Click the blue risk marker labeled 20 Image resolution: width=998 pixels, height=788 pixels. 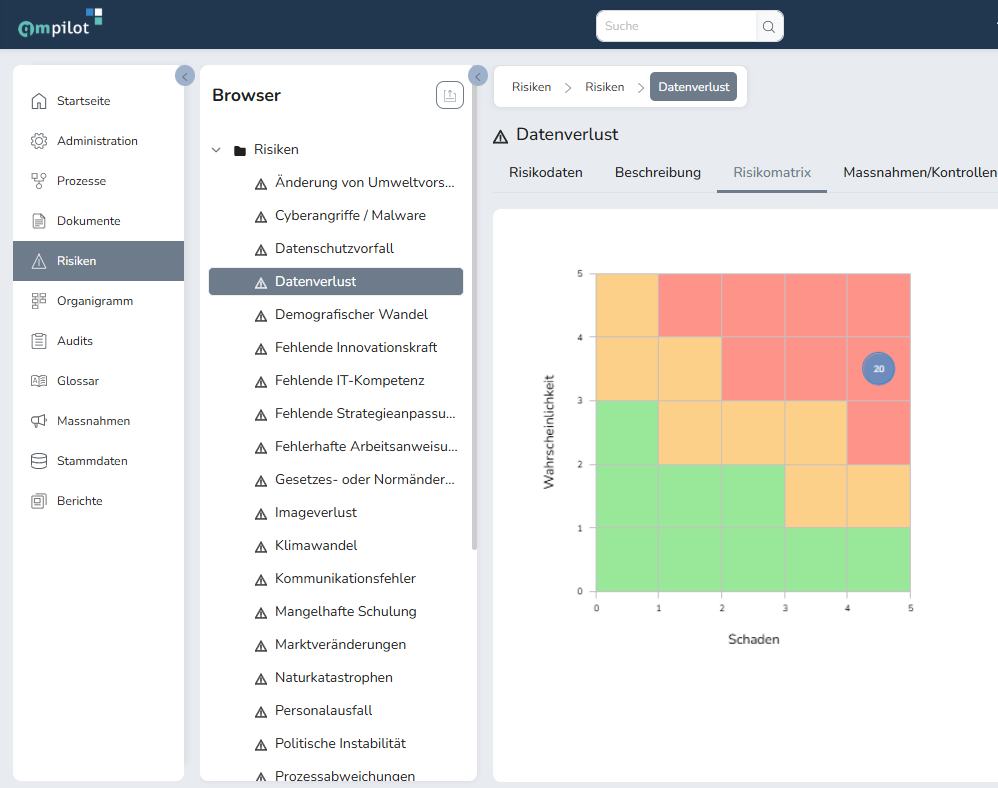pyautogui.click(x=878, y=369)
